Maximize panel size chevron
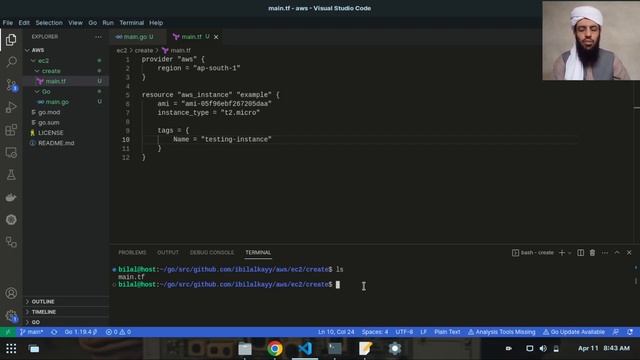 [617, 253]
